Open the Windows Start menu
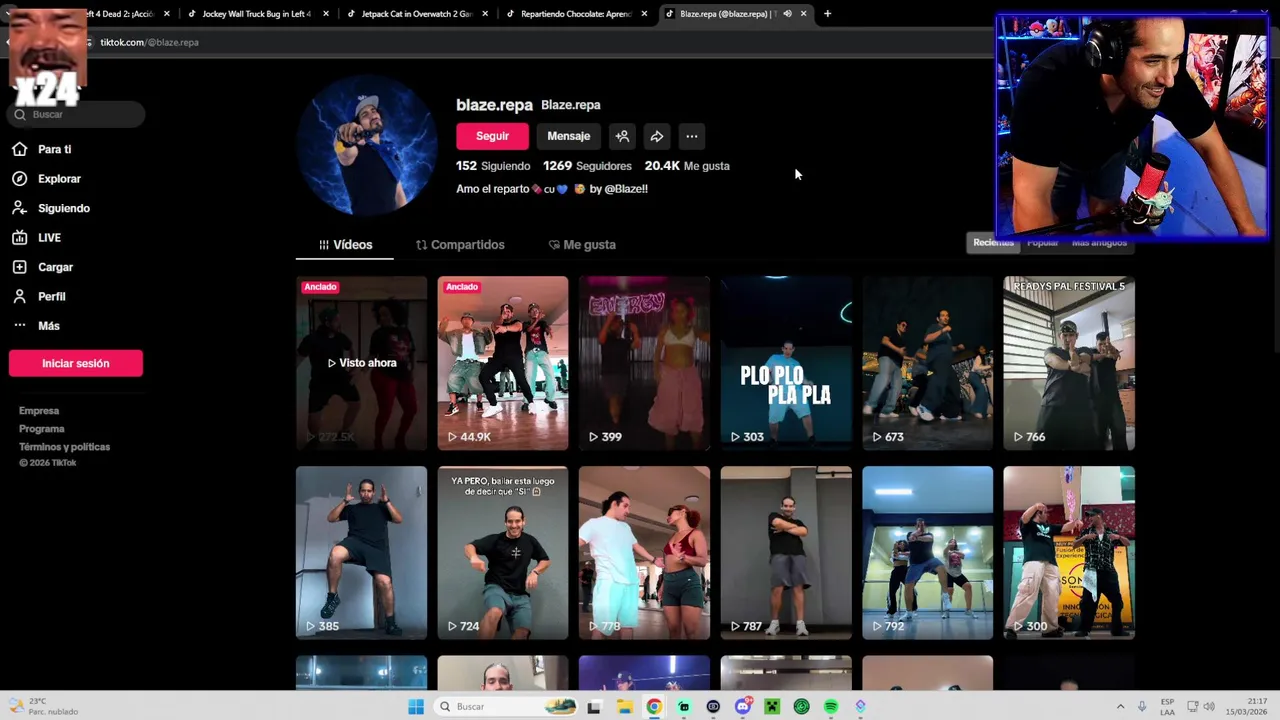This screenshot has width=1280, height=720. point(416,707)
